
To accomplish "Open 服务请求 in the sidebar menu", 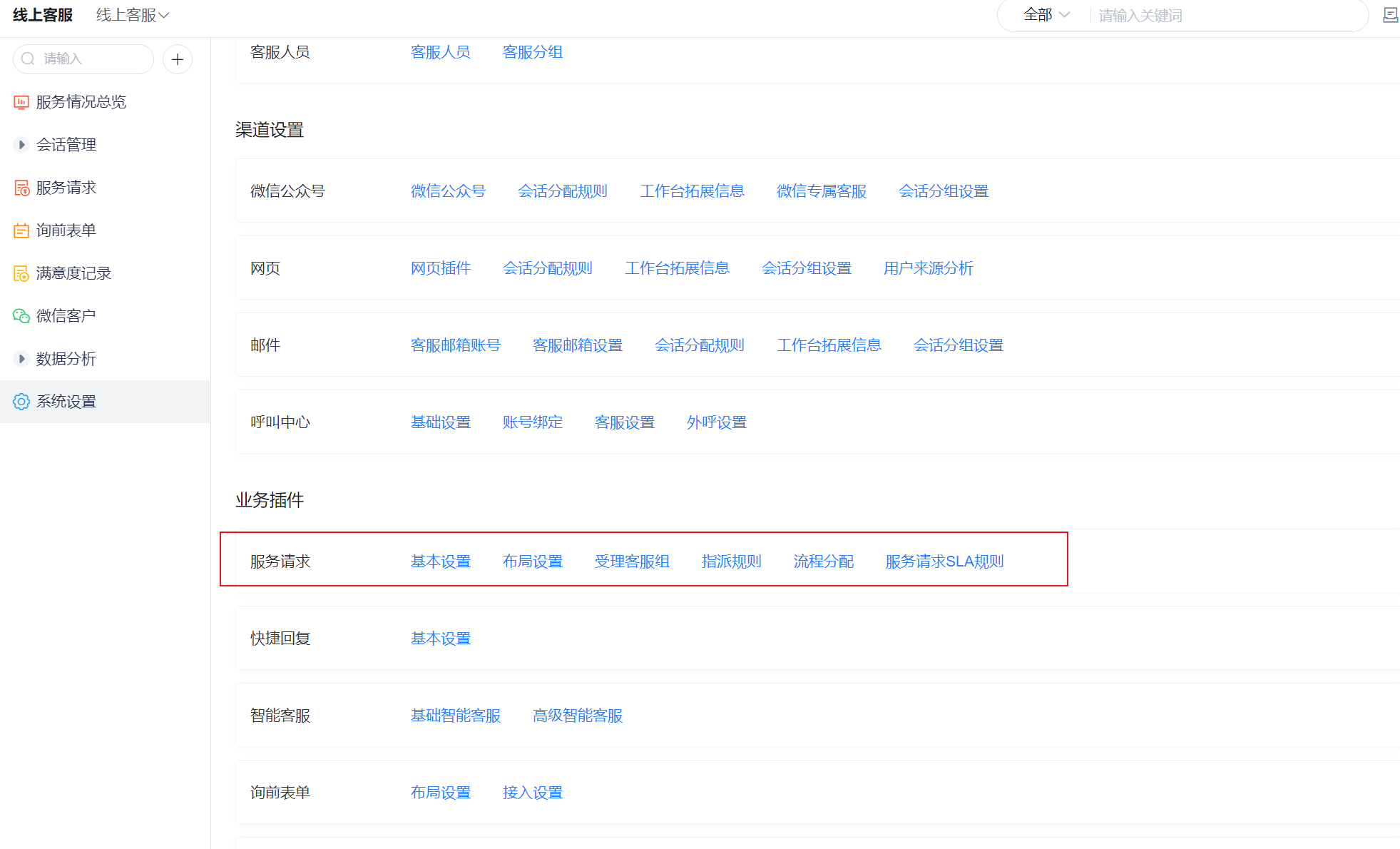I will (x=66, y=188).
